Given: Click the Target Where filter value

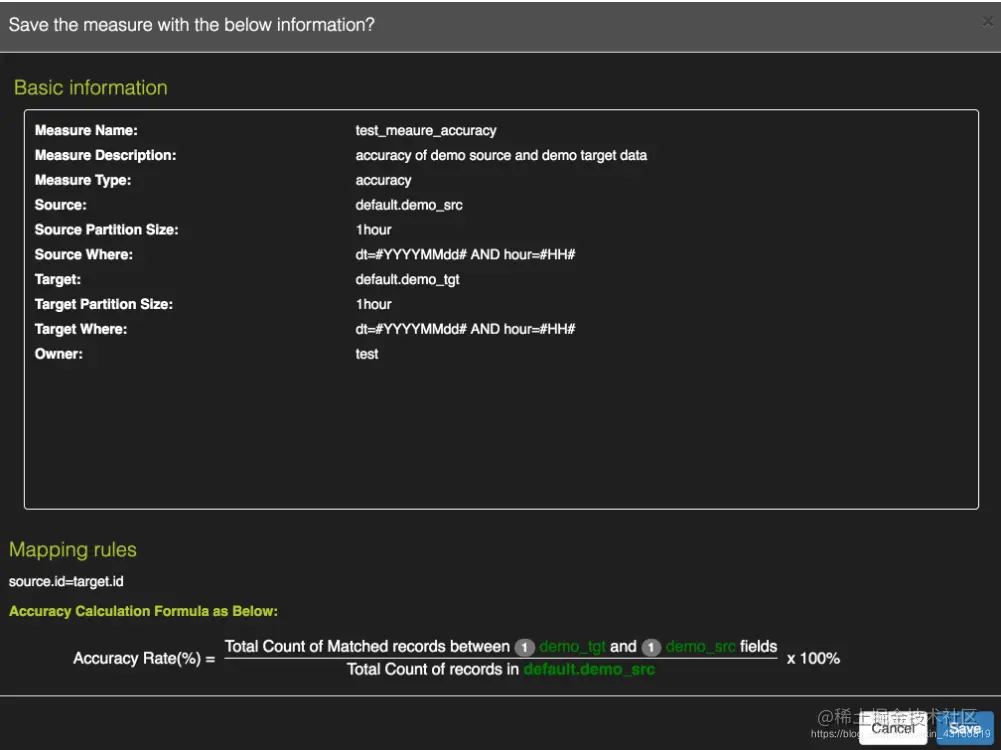Looking at the screenshot, I should click(465, 329).
